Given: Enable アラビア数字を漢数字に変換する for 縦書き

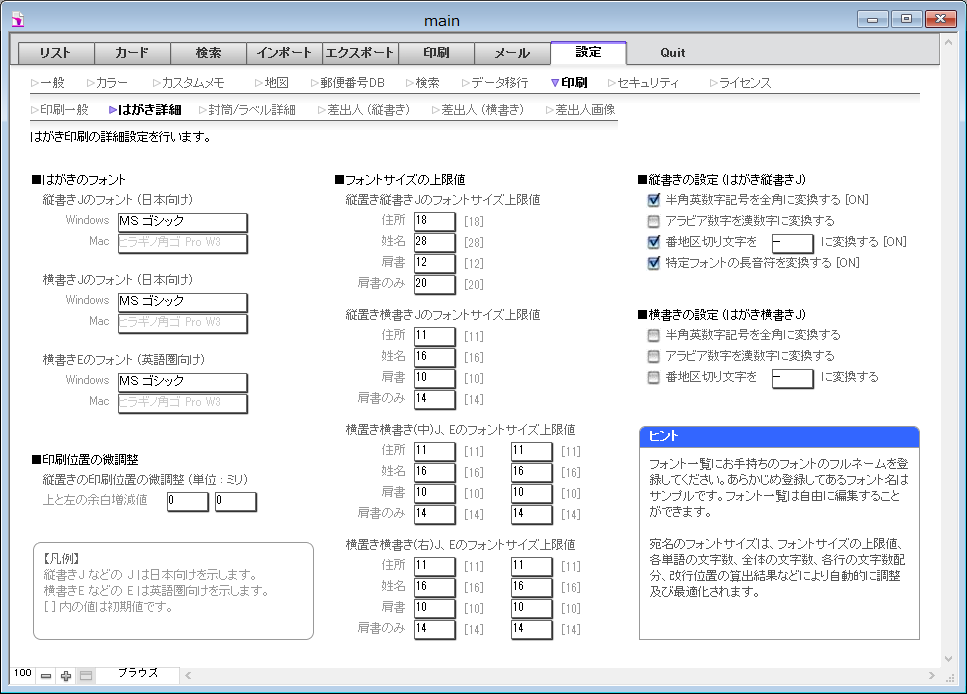Looking at the screenshot, I should coord(654,221).
